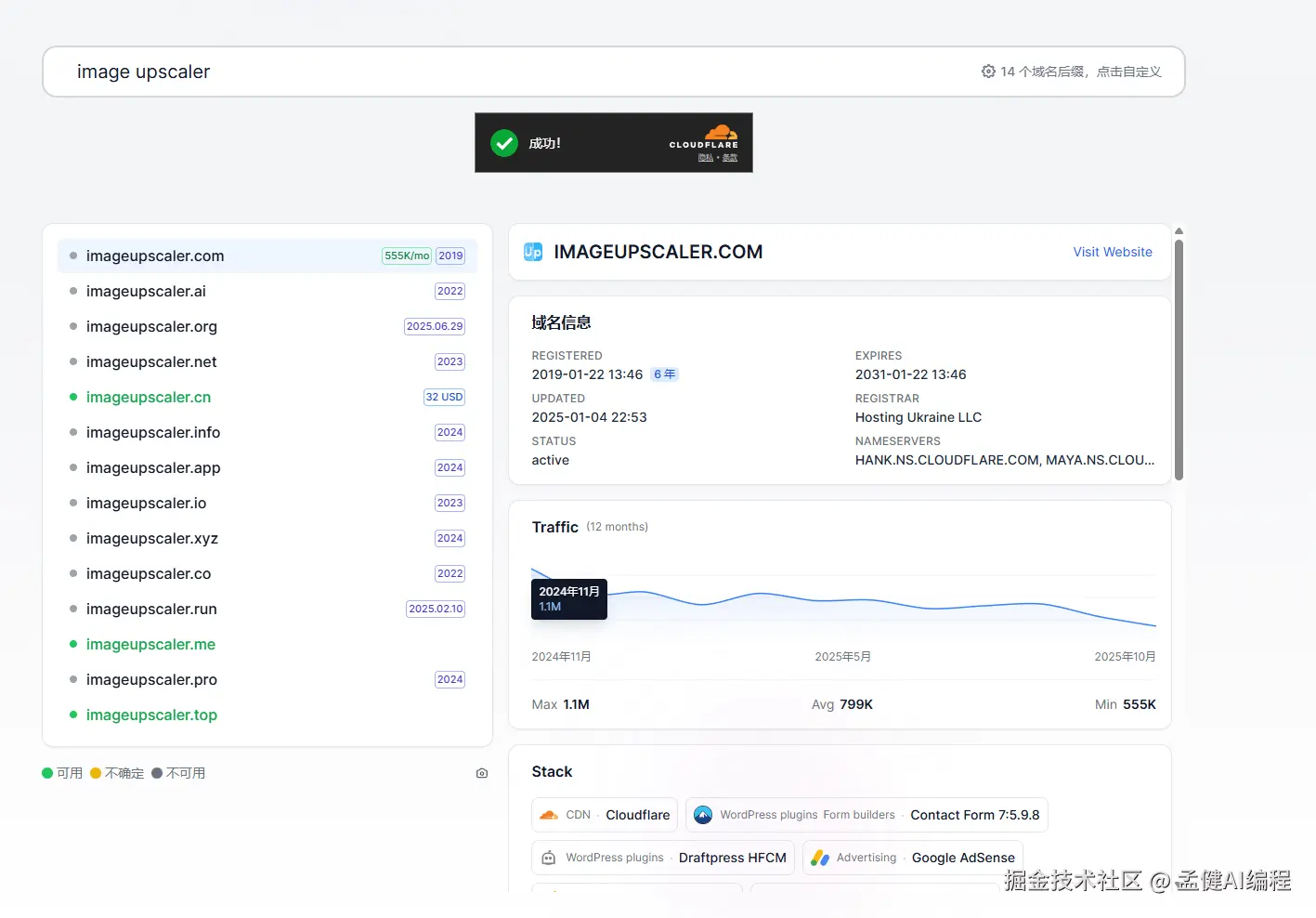Click the Google AdSense icon
The height and width of the screenshot is (918, 1316).
819,858
